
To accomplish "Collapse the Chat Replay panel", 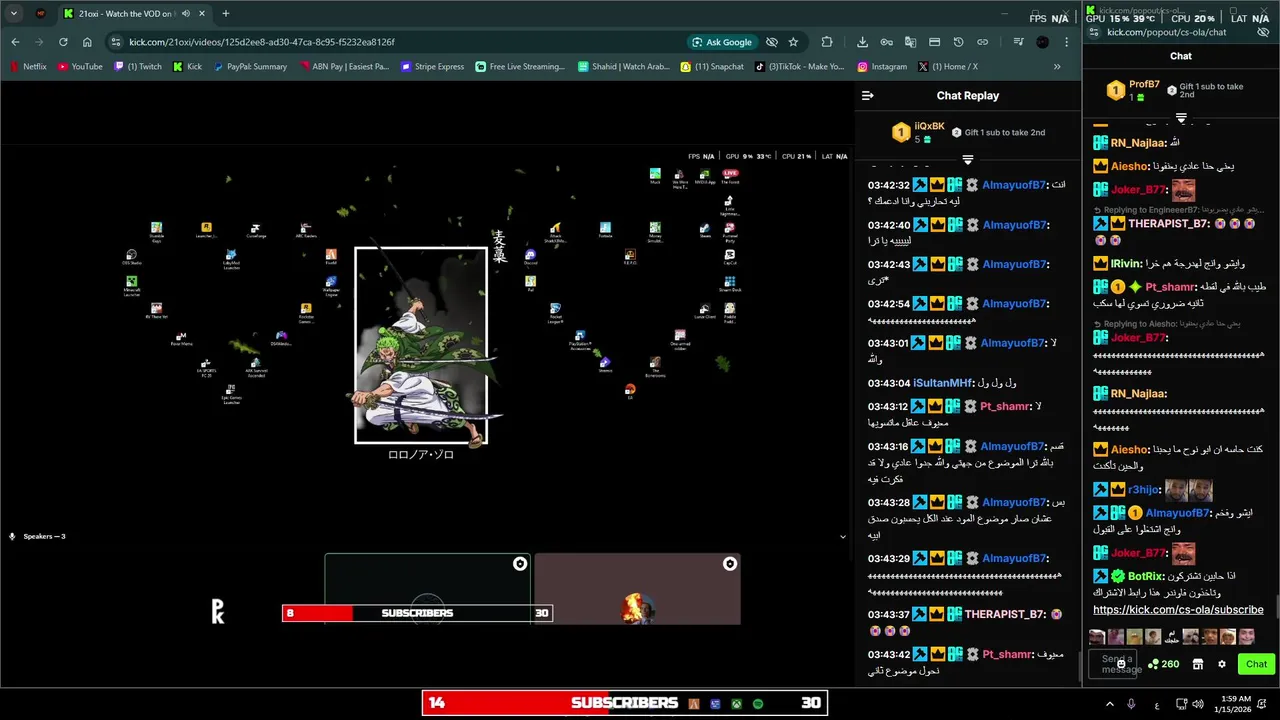I will tap(868, 96).
